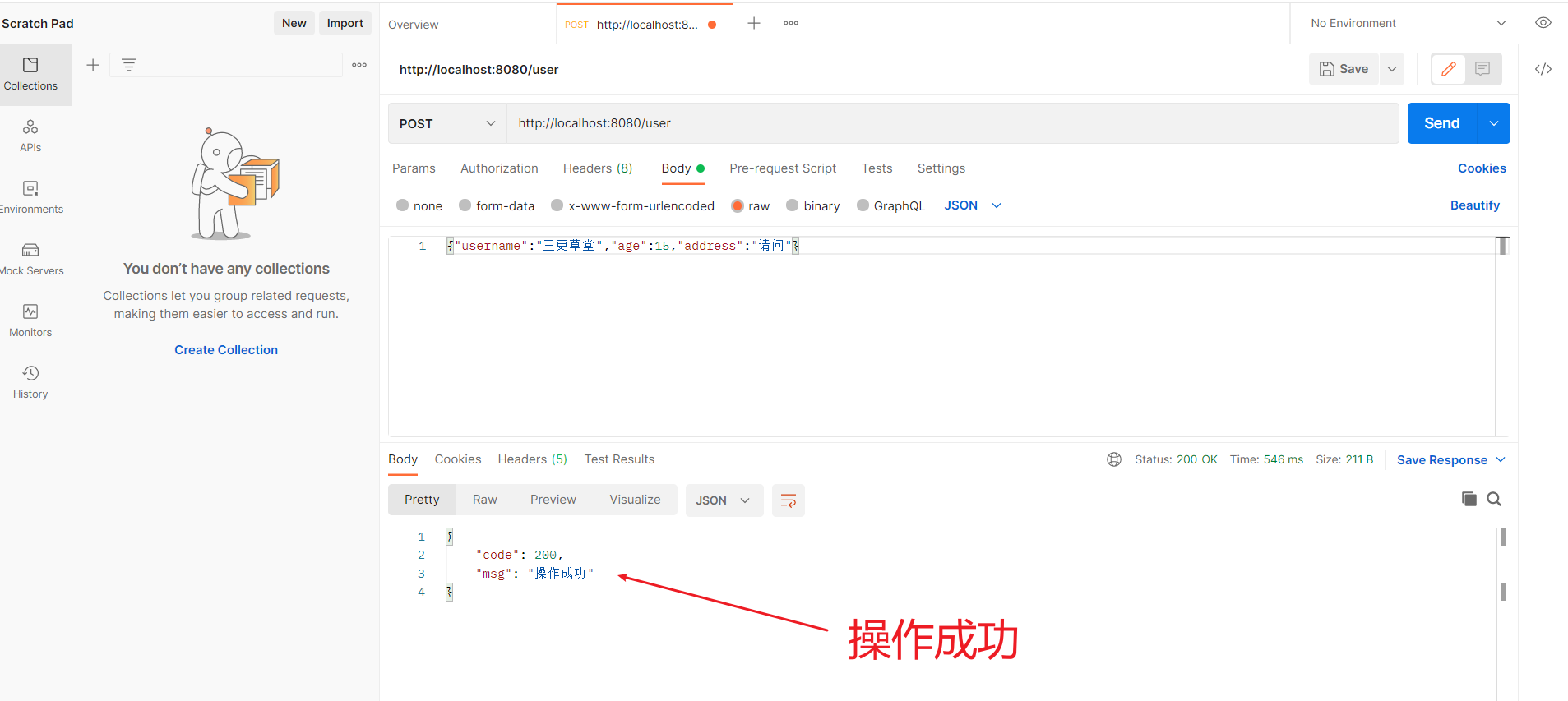Open the tab bar three-dot options menu

tap(791, 23)
